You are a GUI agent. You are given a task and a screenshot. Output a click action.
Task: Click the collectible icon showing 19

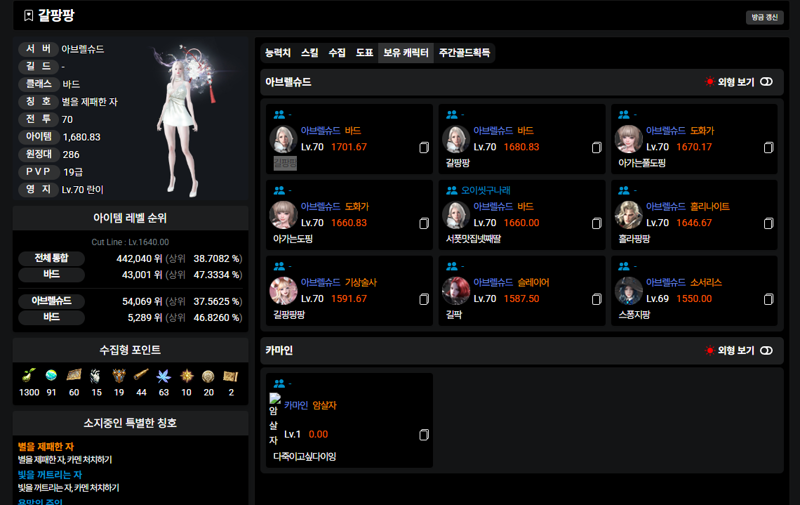coord(119,376)
